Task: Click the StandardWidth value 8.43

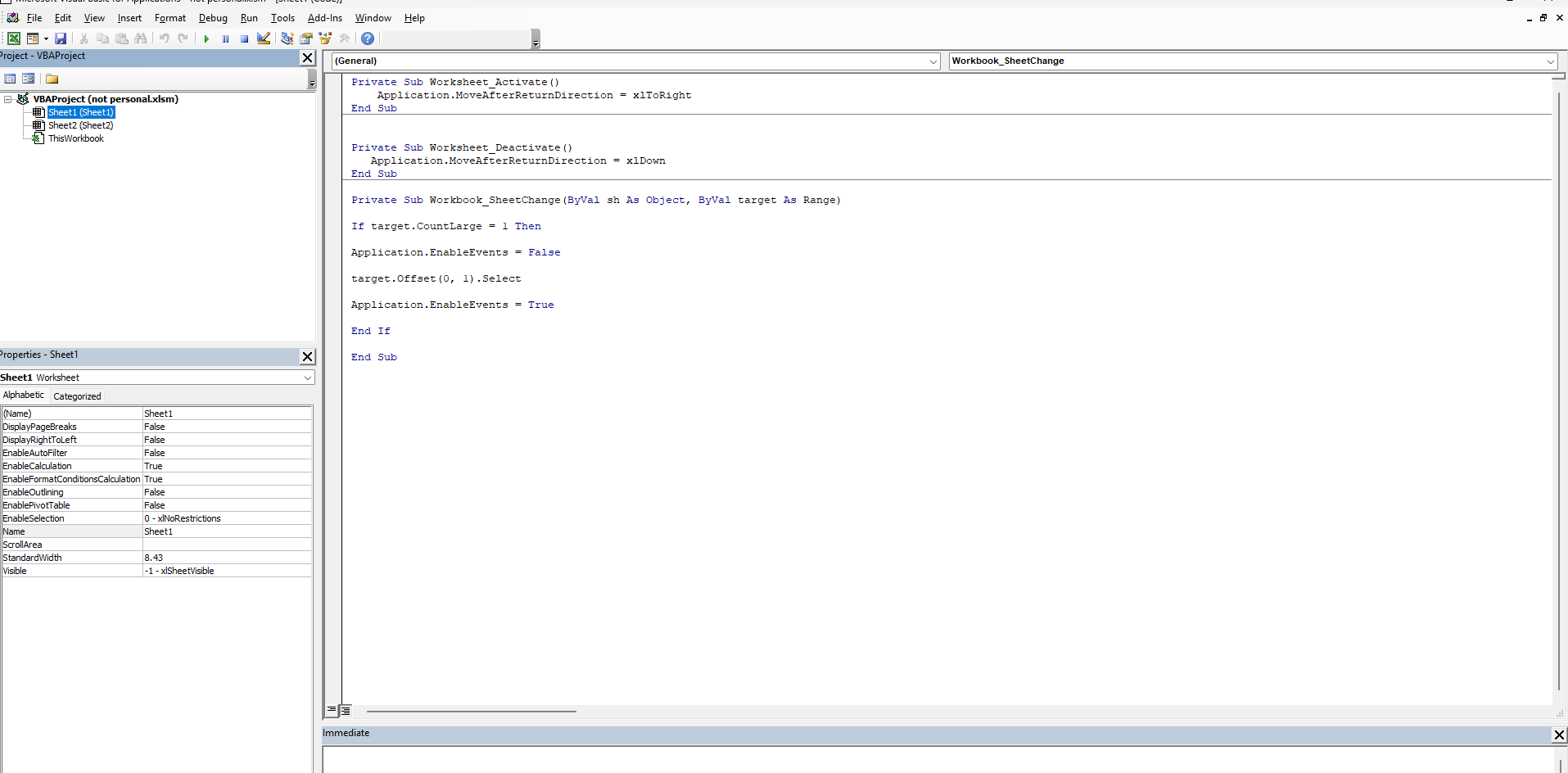Action: [227, 558]
